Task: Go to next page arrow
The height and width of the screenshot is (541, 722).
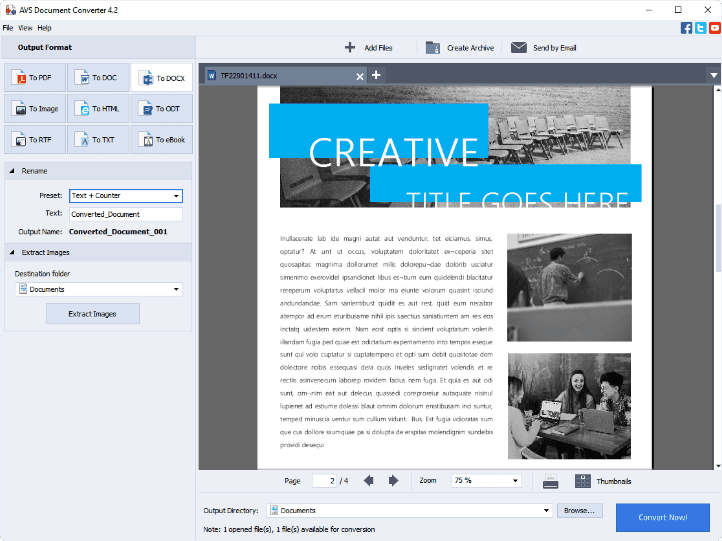Action: pos(393,481)
